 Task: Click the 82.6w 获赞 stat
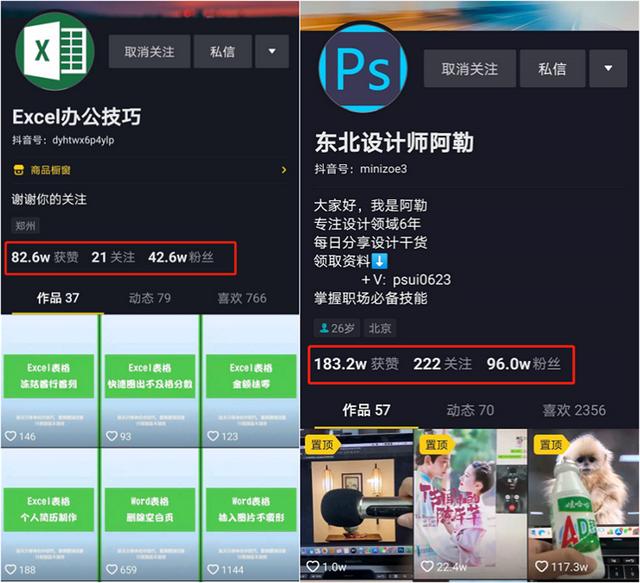[45, 257]
